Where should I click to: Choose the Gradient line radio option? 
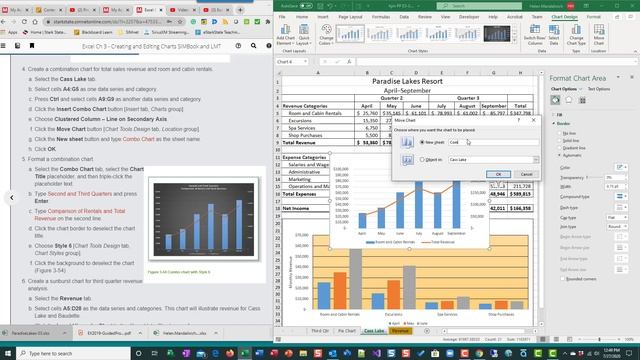[x=560, y=148]
